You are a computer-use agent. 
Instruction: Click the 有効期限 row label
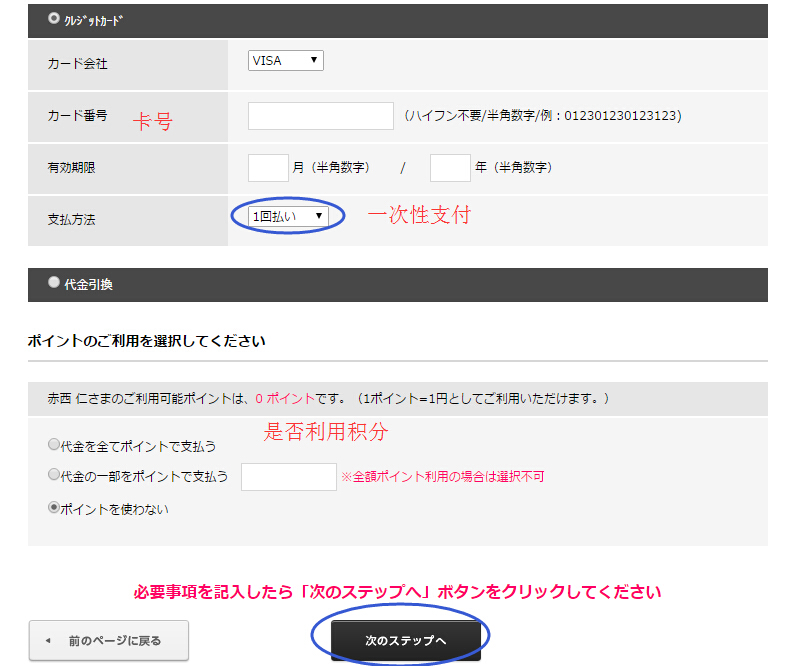[71, 168]
